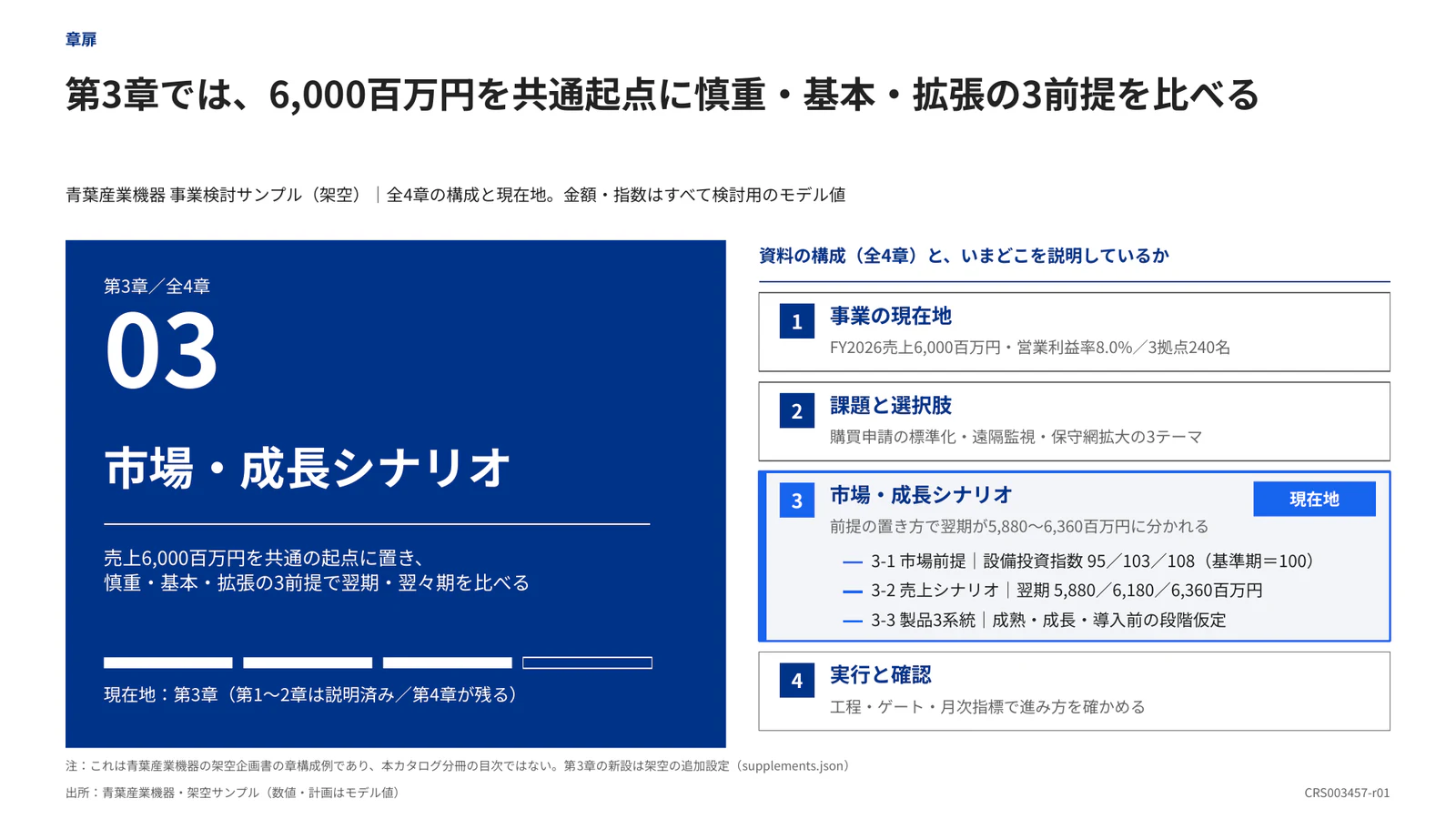1456x819 pixels.
Task: Select the chapter title "実行と確認"
Action: click(880, 675)
